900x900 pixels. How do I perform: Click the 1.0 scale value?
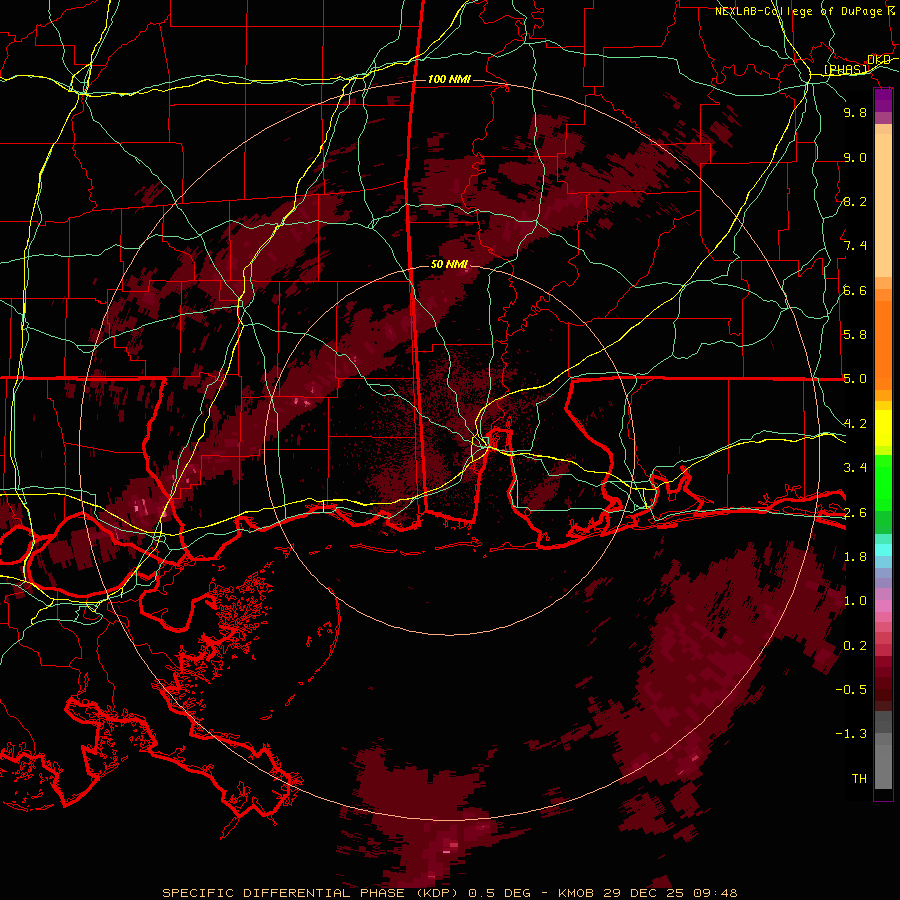(x=855, y=601)
